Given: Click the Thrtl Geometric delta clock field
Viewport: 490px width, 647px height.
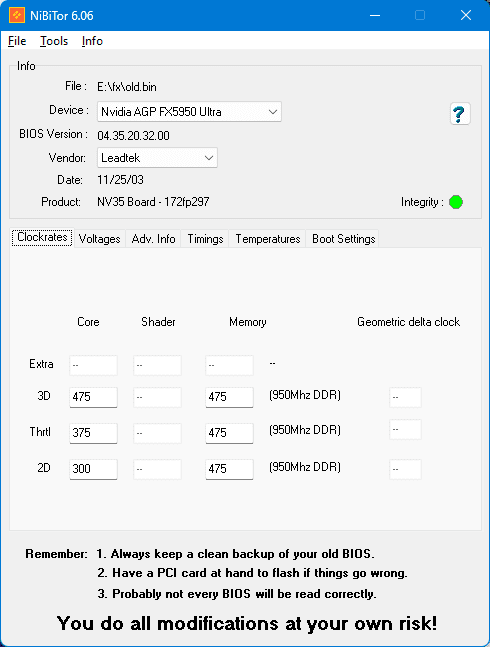Looking at the screenshot, I should [x=405, y=430].
